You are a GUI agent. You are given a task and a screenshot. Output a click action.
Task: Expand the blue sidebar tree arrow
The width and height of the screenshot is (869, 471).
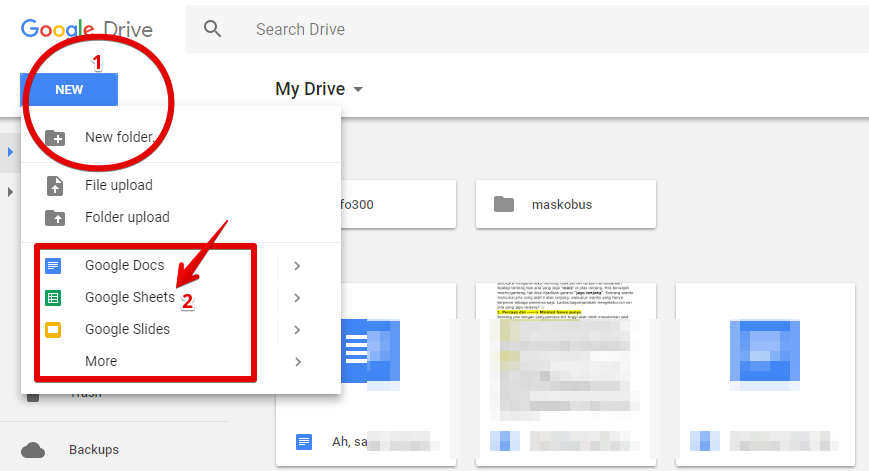10,151
